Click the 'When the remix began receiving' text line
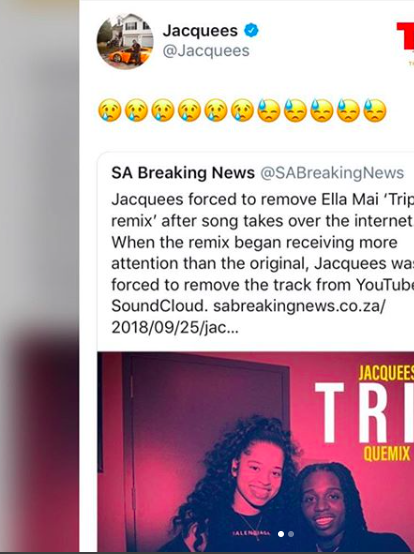Viewport: 414px width, 554px height. coord(254,242)
